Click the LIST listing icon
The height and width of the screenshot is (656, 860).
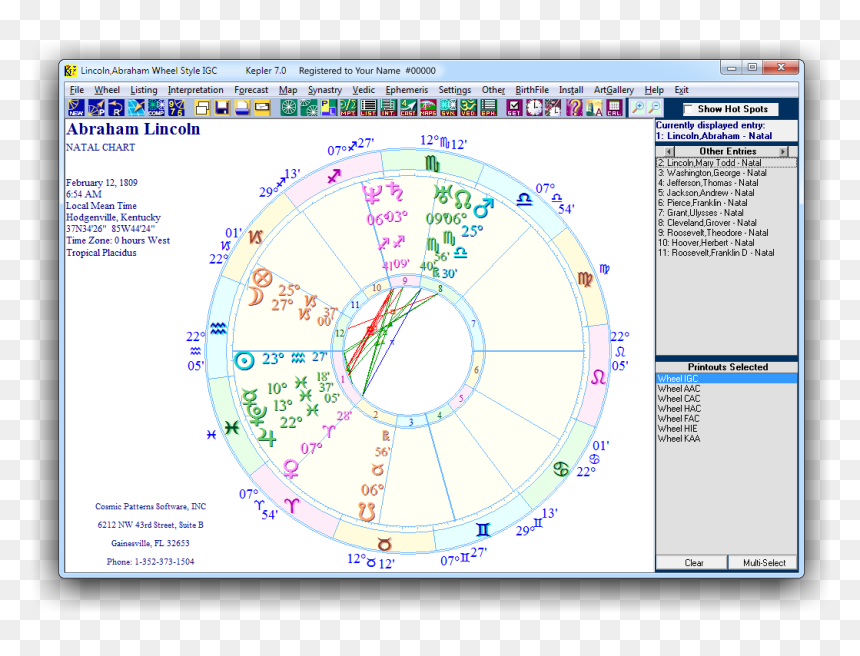coord(369,108)
